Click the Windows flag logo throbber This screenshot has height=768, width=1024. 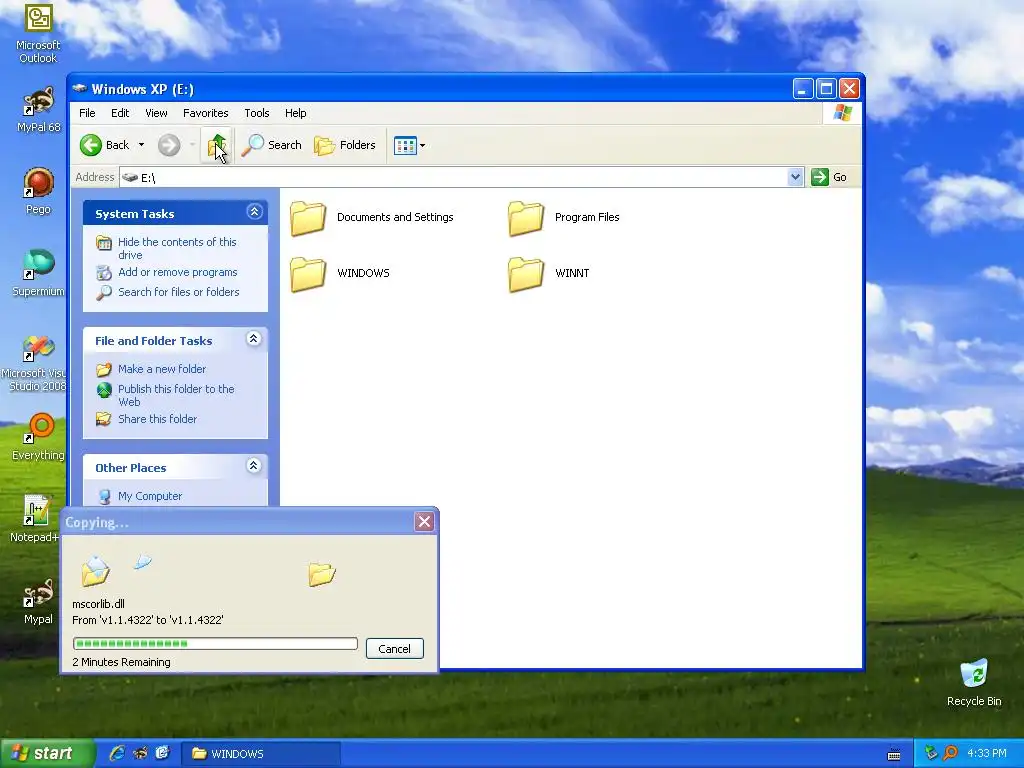[x=842, y=112]
